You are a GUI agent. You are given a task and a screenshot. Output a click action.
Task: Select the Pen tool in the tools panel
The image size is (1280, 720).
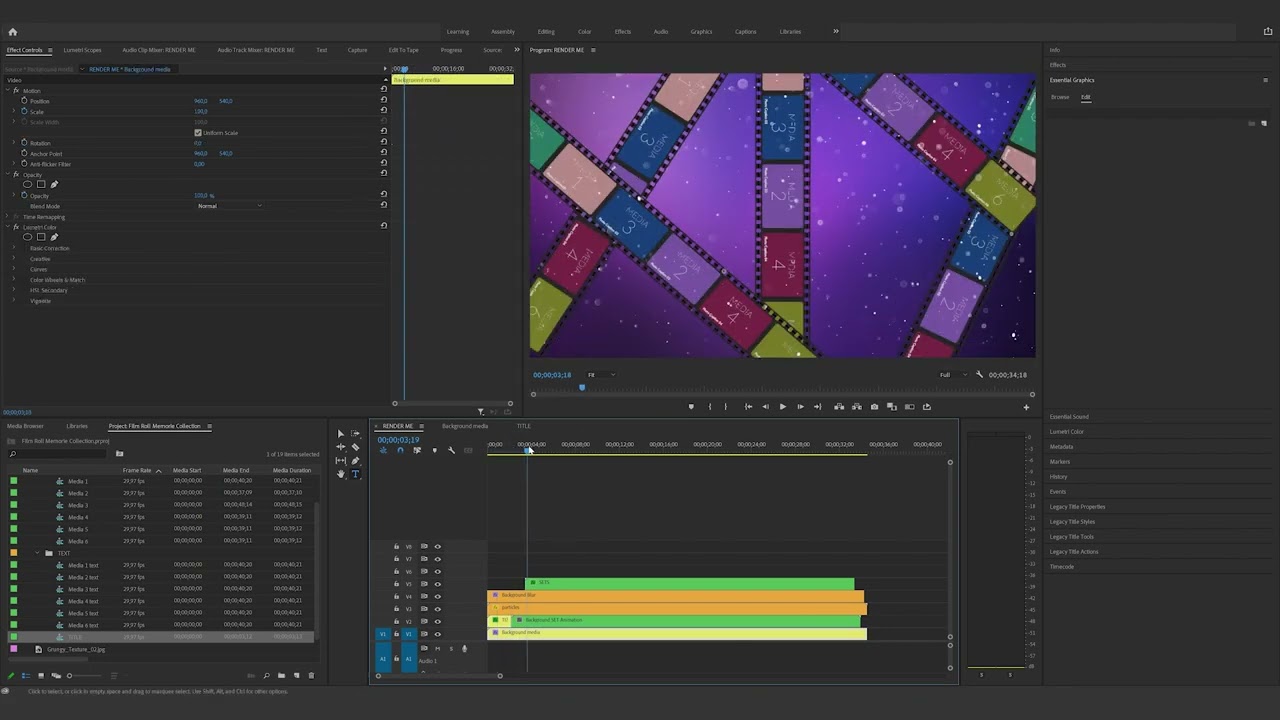(355, 461)
